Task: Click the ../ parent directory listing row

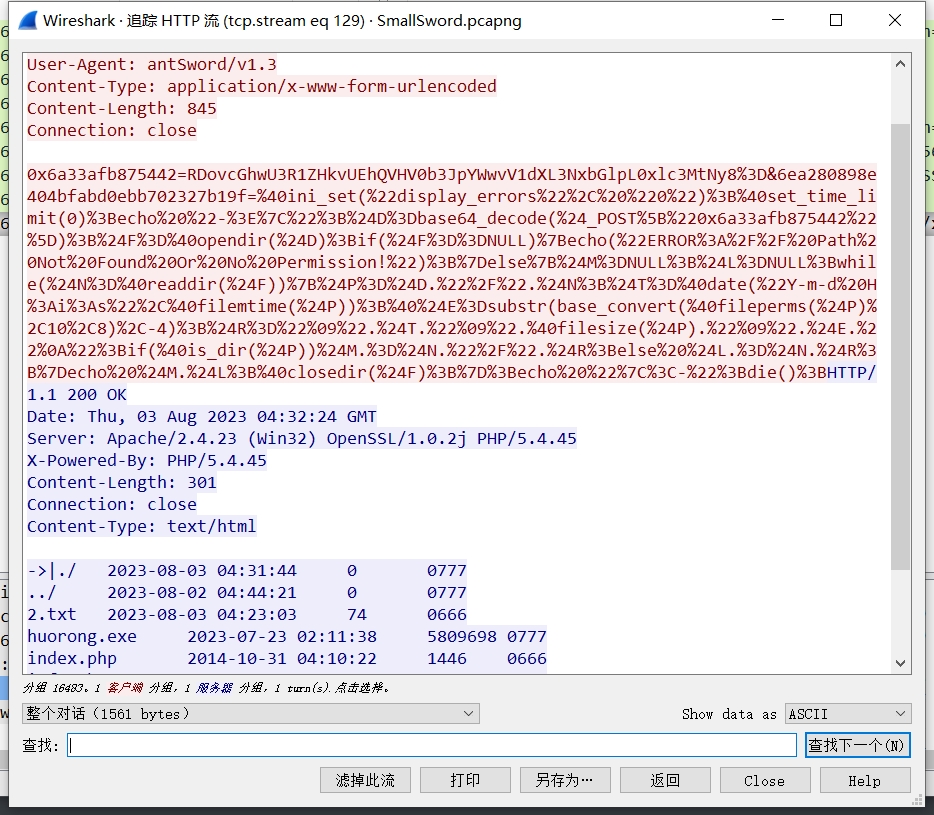Action: click(247, 592)
